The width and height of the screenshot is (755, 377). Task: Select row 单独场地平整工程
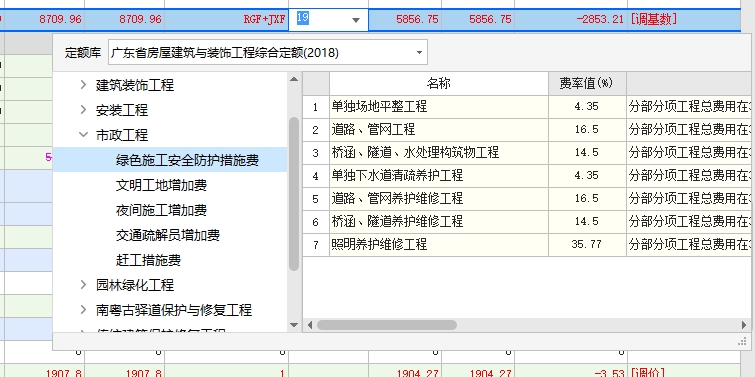coord(439,106)
